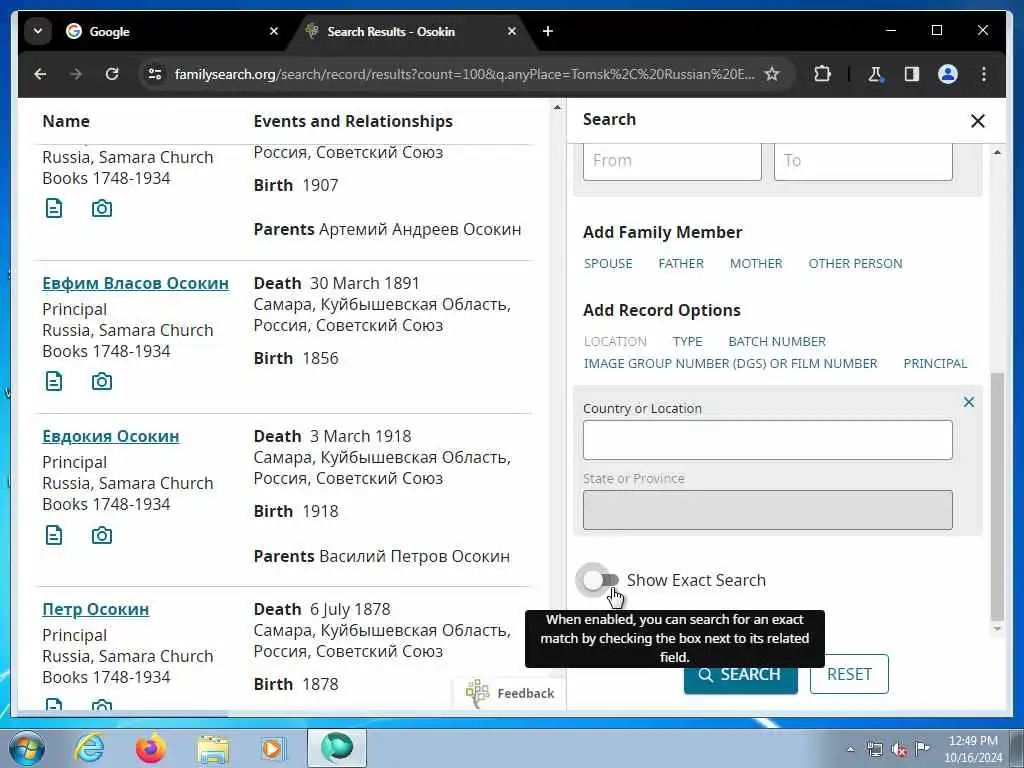
Task: Click the blue SEARCH button
Action: click(741, 674)
